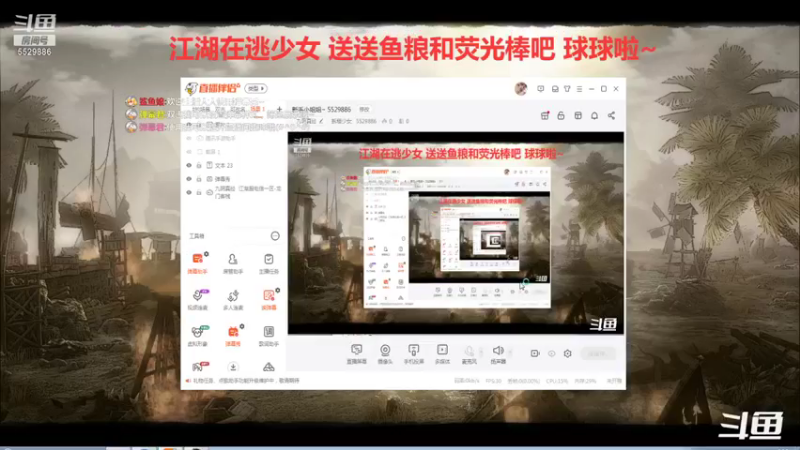This screenshot has width=800, height=450.
Task: Add a 摄像头 camera source
Action: [x=385, y=354]
